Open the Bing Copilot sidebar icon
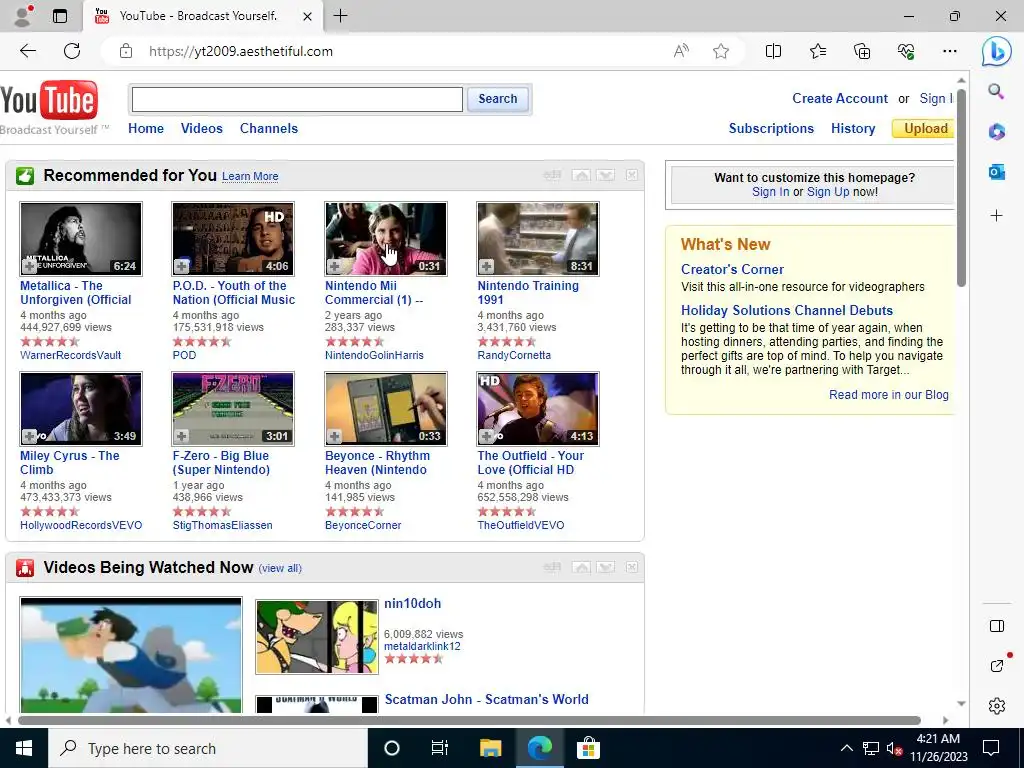The image size is (1024, 768). (997, 51)
